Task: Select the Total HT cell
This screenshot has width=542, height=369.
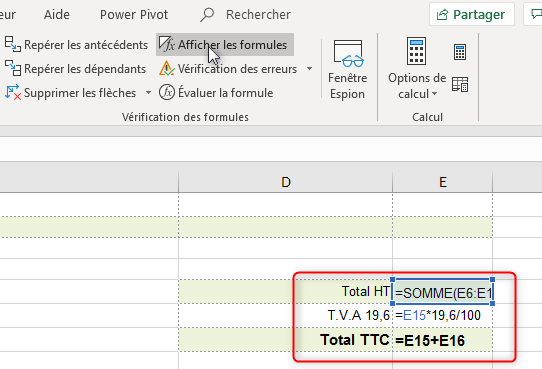Action: tap(286, 291)
